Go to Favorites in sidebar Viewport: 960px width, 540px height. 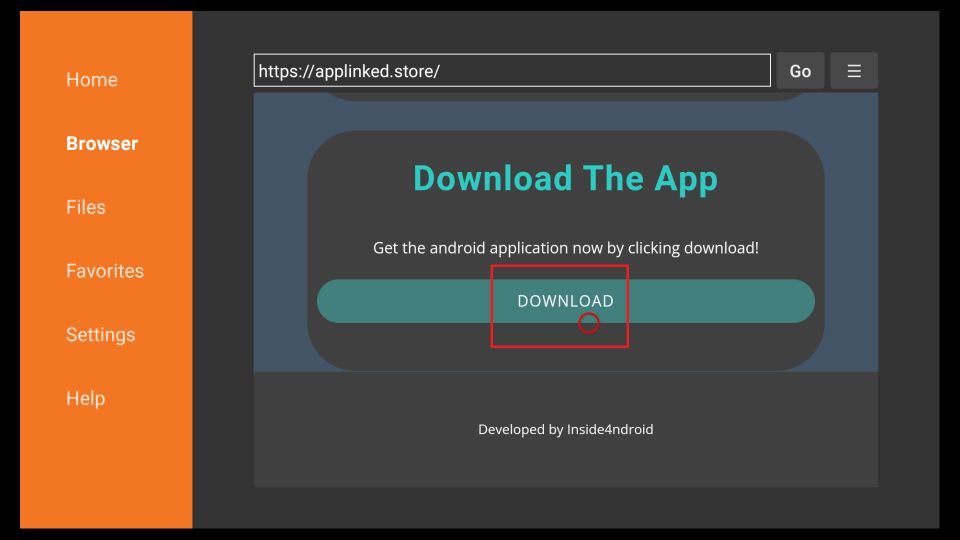click(105, 271)
